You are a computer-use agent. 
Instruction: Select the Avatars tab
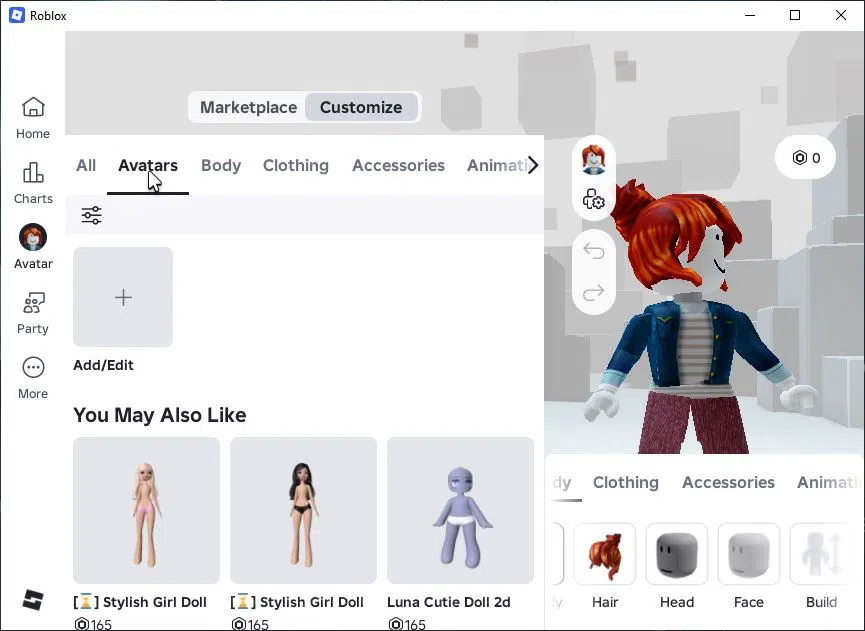(148, 165)
